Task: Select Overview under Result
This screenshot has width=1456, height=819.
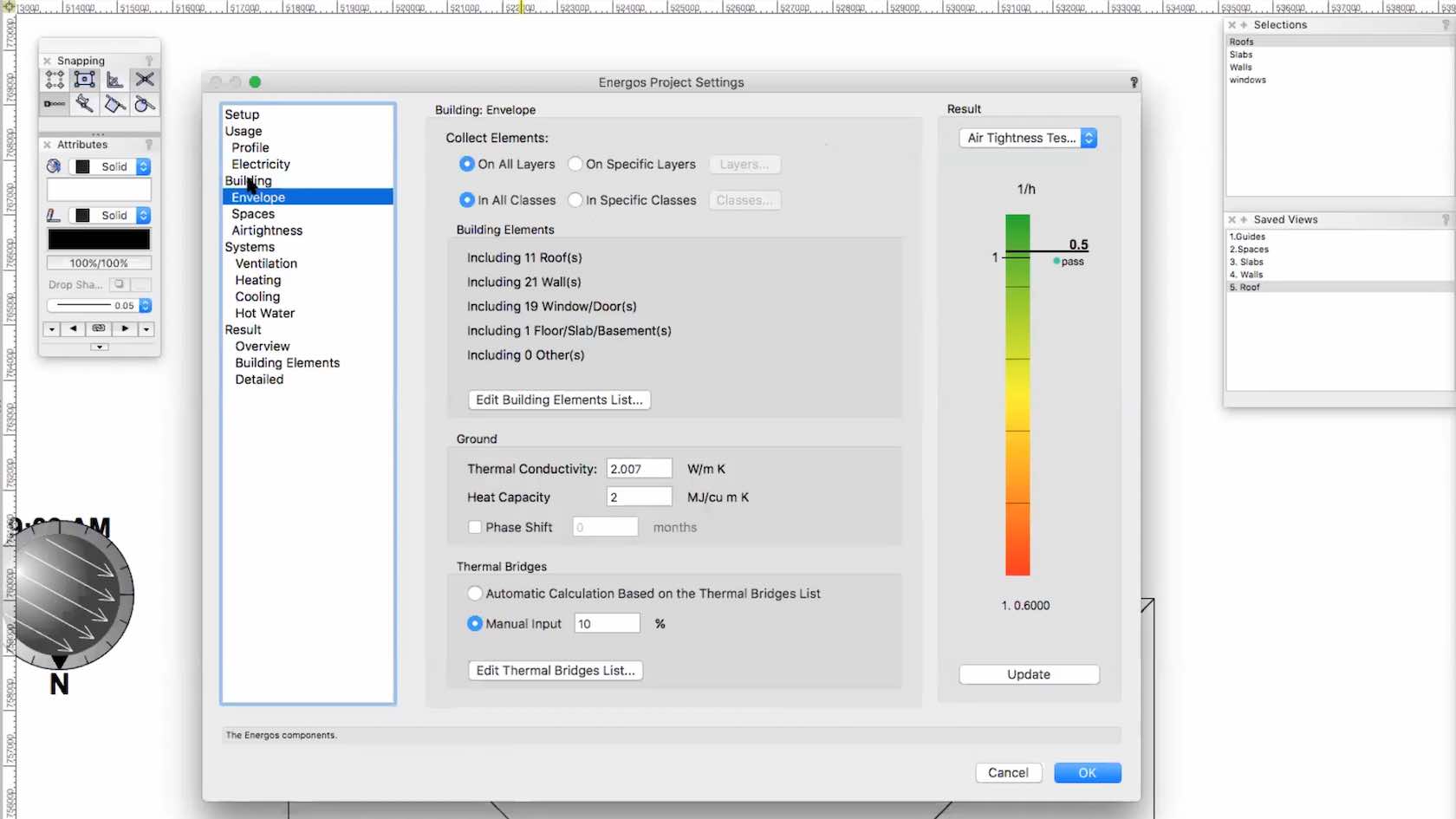Action: (263, 346)
